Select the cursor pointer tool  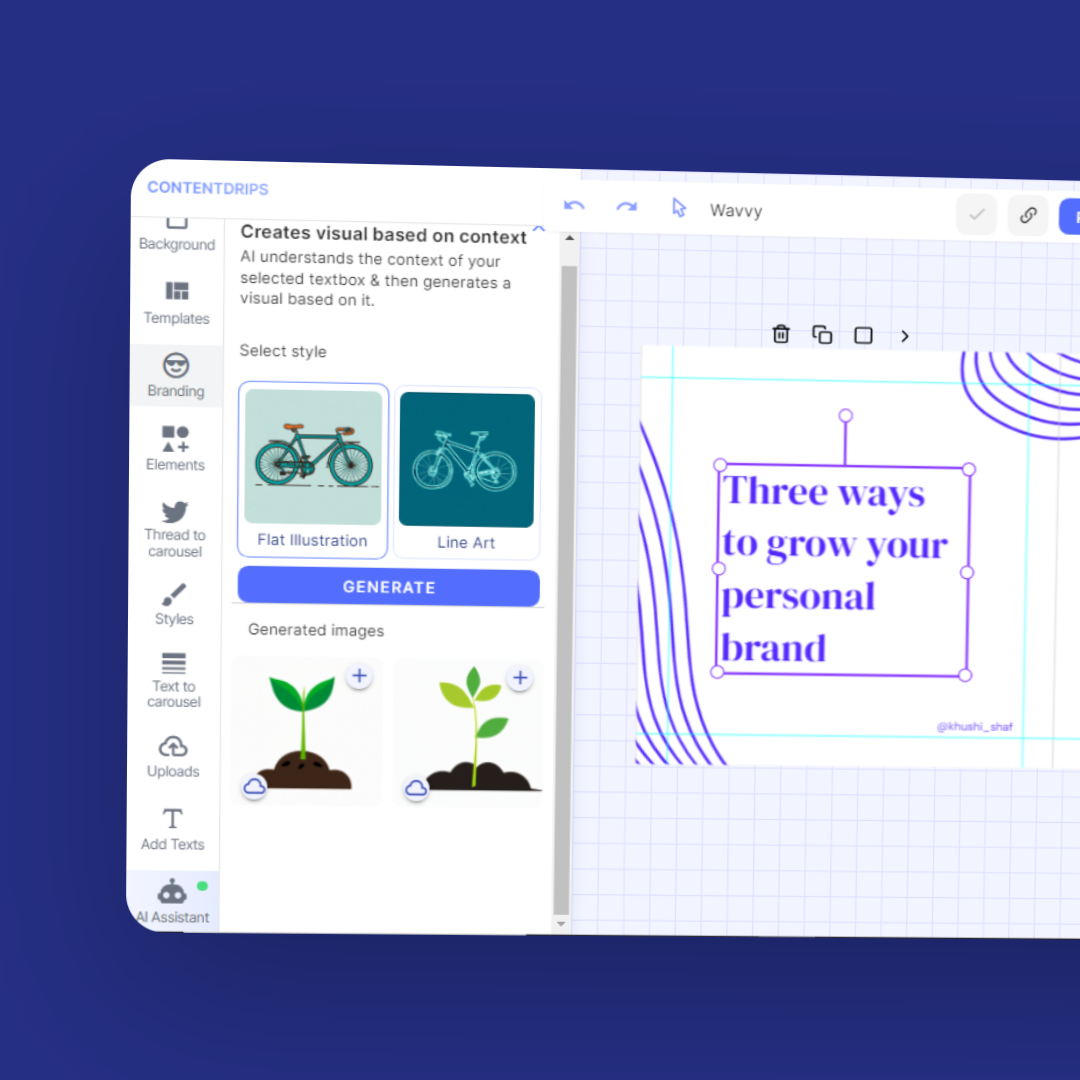click(x=679, y=208)
